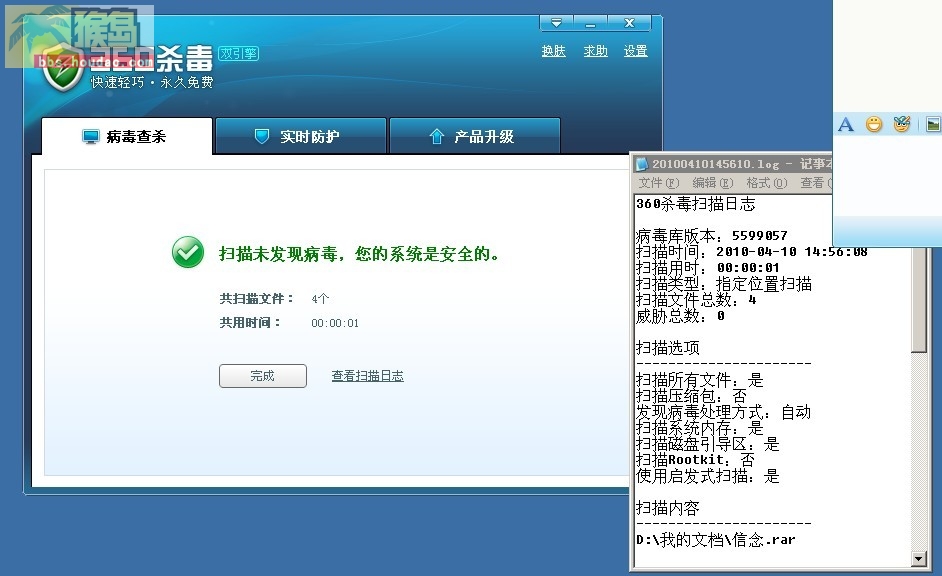
Task: Click the 换肤 skin link
Action: coord(553,51)
